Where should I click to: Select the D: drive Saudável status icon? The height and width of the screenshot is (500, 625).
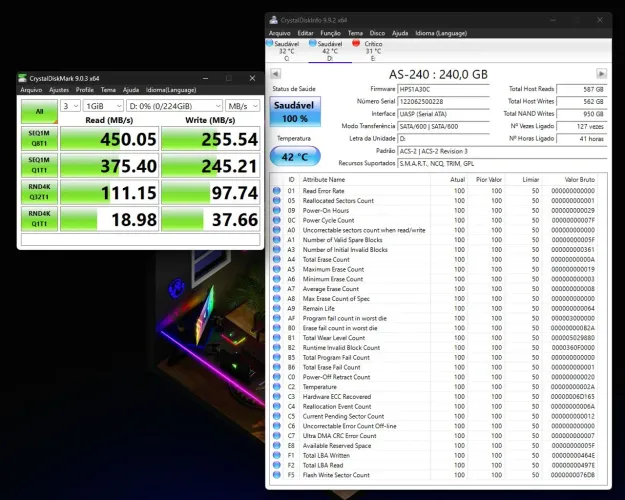313,43
